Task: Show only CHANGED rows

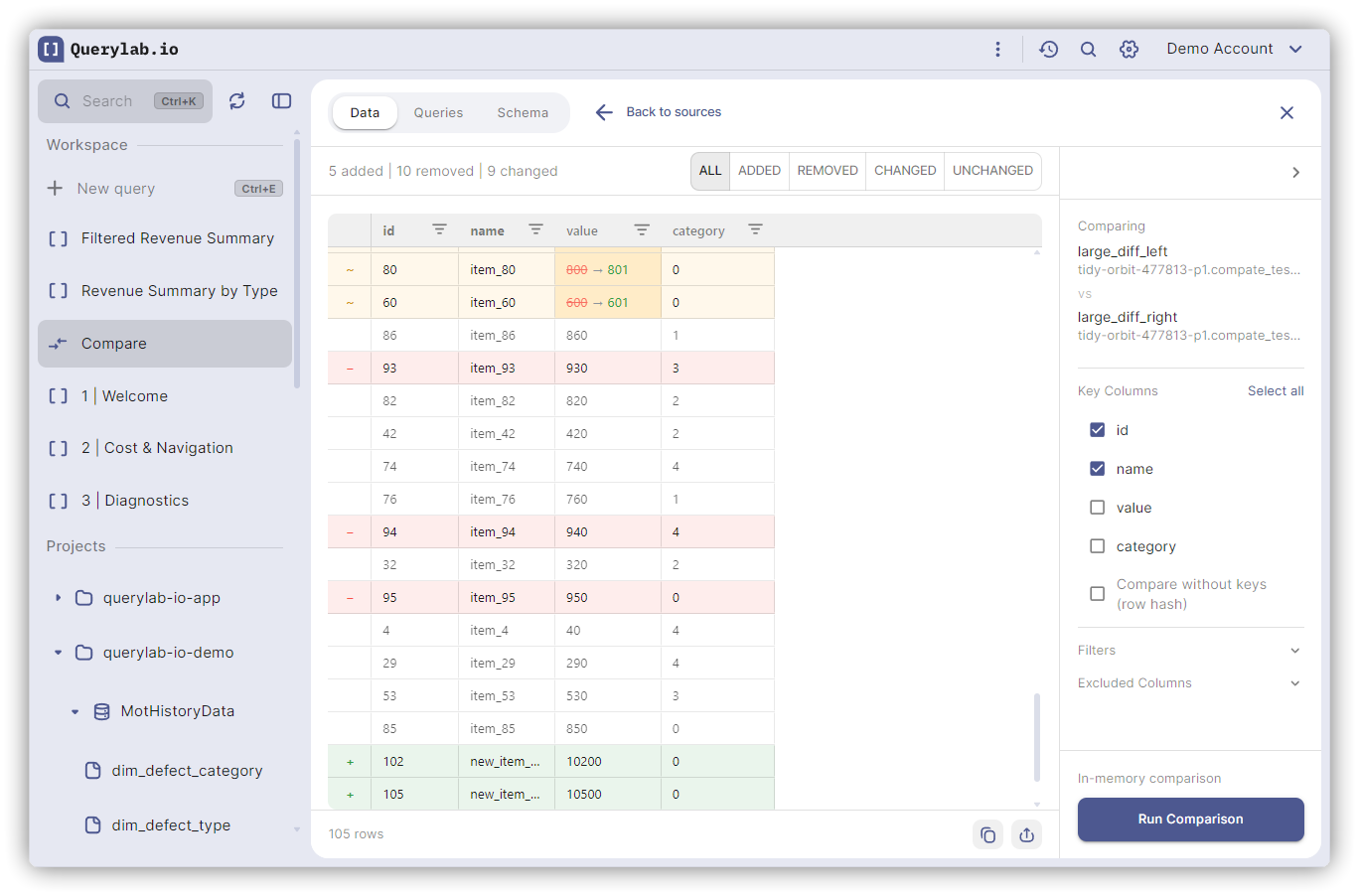Action: [904, 171]
